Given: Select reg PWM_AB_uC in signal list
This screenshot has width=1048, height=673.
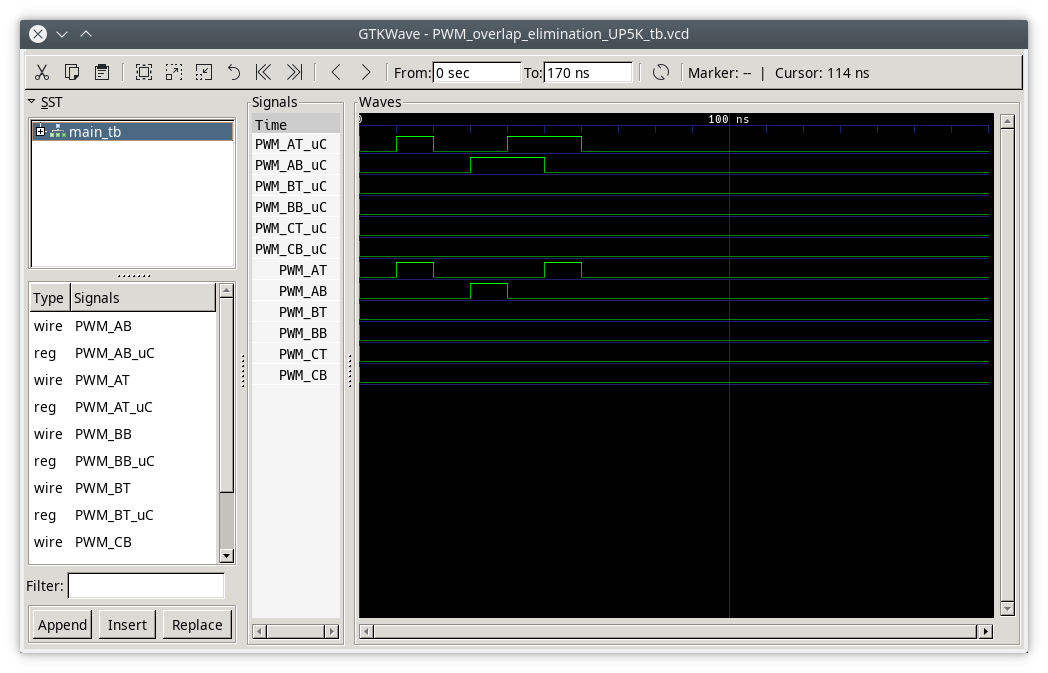Looking at the screenshot, I should point(124,353).
